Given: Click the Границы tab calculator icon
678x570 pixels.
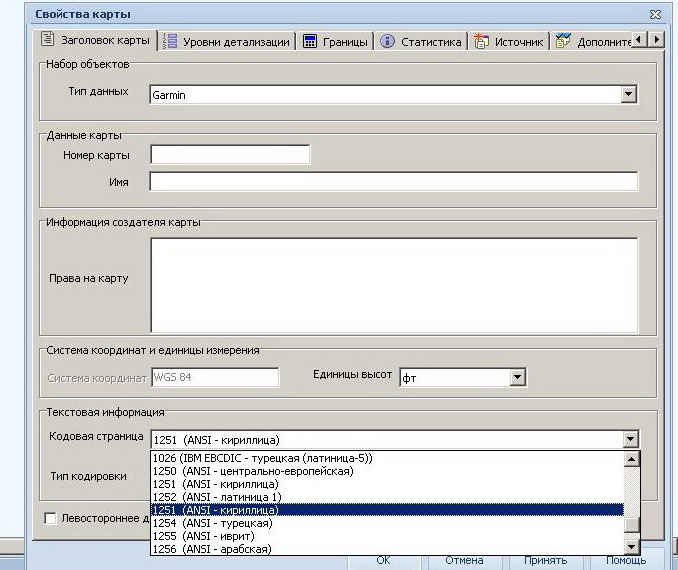Looking at the screenshot, I should coord(310,41).
